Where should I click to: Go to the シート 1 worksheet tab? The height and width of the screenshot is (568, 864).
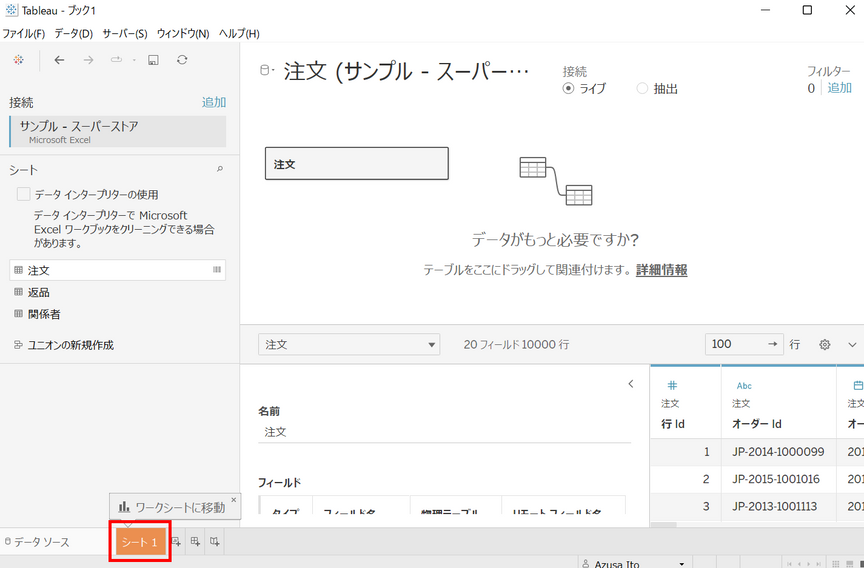coord(140,542)
